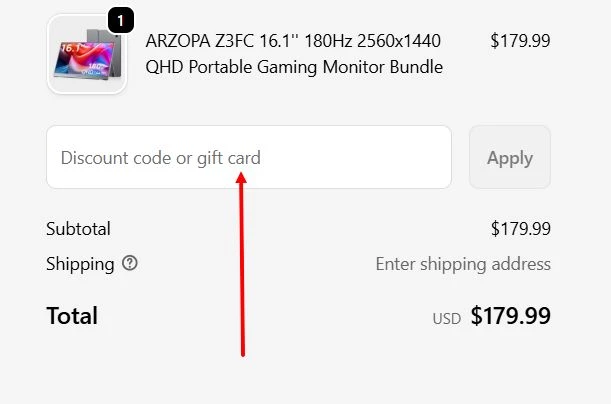This screenshot has height=404, width=611.
Task: Click the Subtotal label
Action: (x=78, y=229)
